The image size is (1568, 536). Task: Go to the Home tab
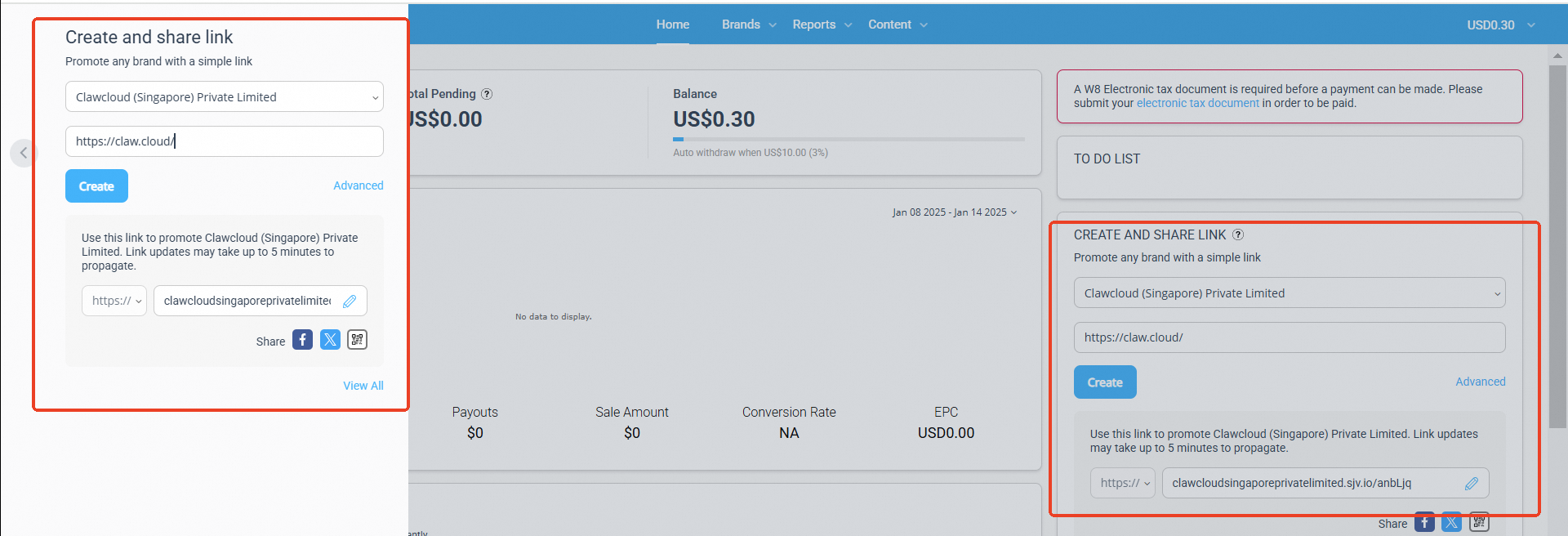(x=672, y=25)
